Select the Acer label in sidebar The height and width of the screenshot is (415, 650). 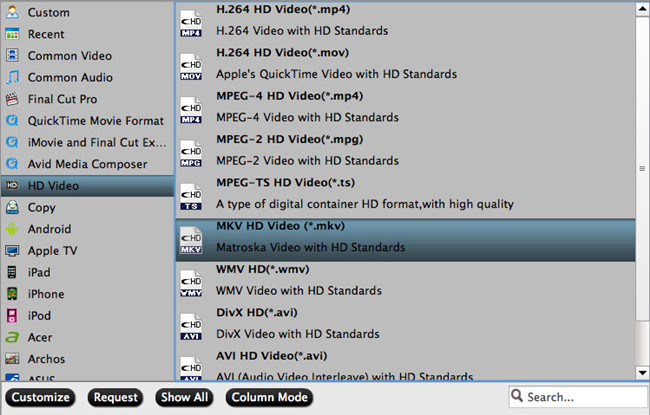(40, 337)
